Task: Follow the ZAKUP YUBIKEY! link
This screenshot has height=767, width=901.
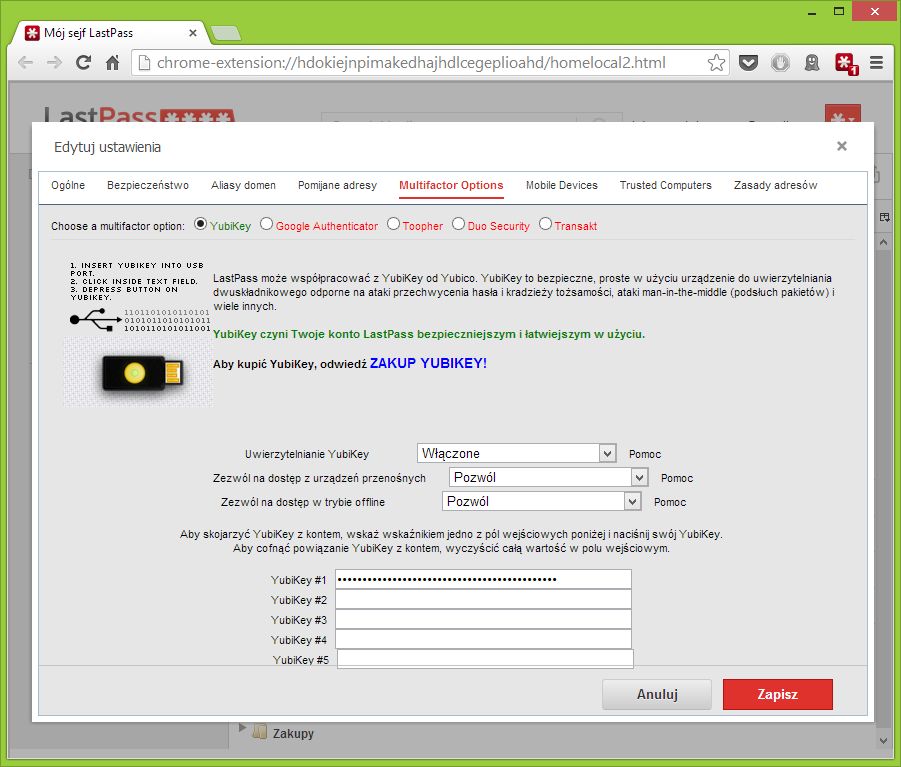Action: 428,363
